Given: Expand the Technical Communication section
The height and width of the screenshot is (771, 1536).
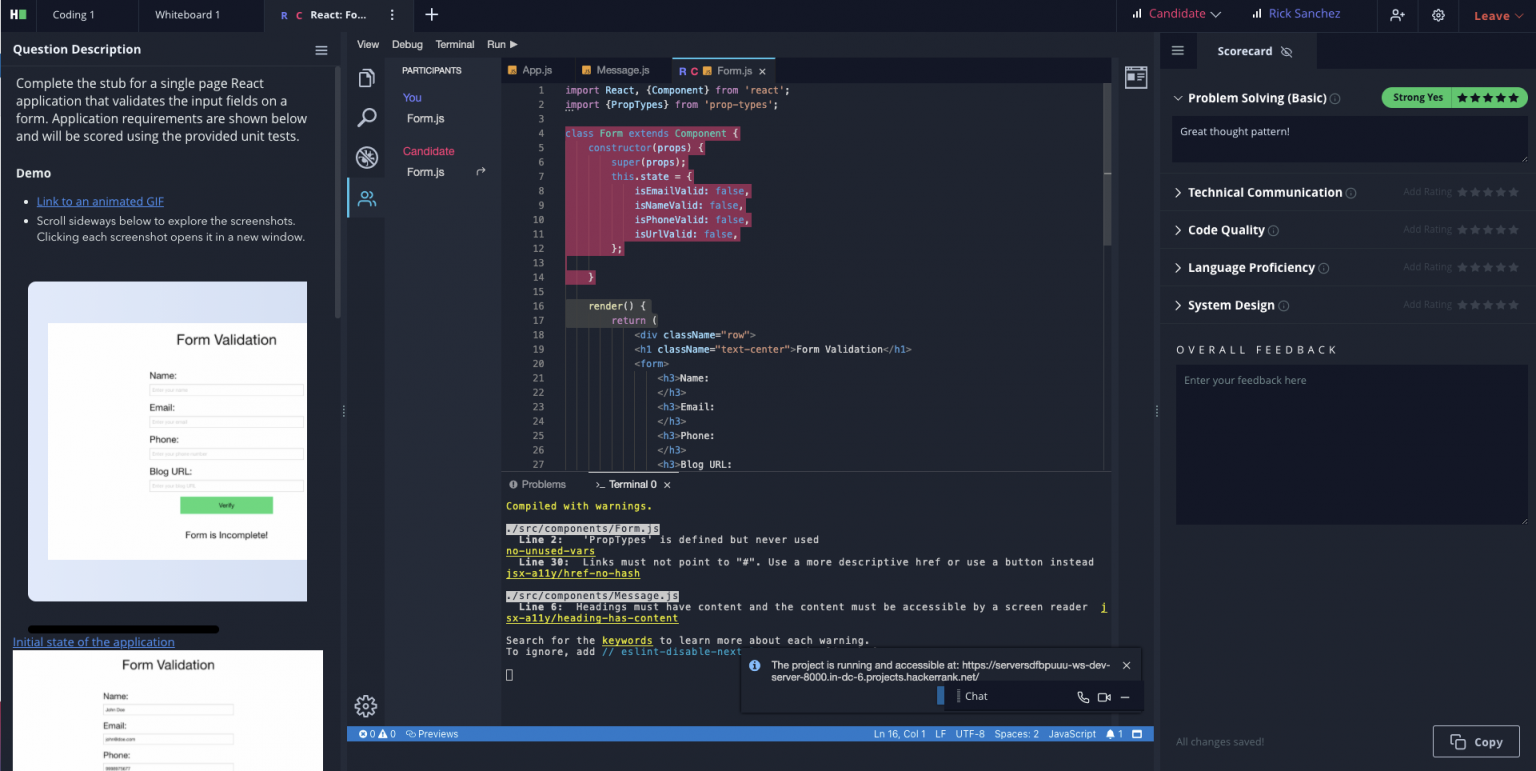Looking at the screenshot, I should pyautogui.click(x=1265, y=193).
